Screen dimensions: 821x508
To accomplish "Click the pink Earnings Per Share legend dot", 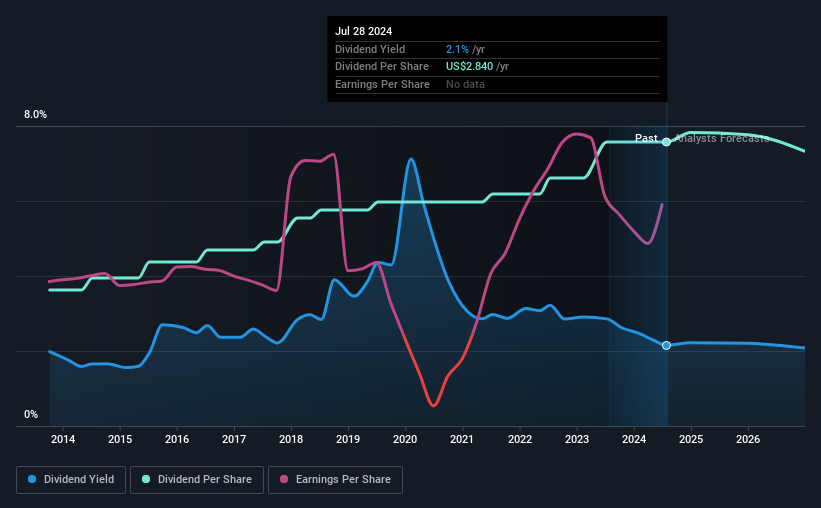I will pos(284,479).
